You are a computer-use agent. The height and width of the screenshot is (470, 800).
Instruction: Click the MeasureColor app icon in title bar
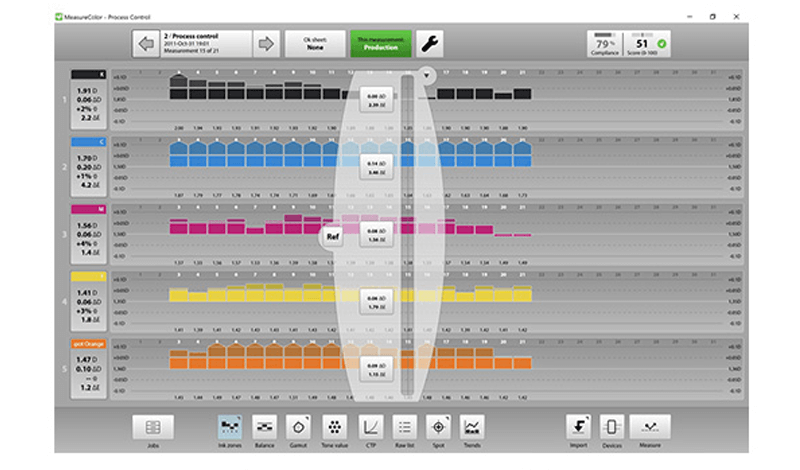[59, 17]
